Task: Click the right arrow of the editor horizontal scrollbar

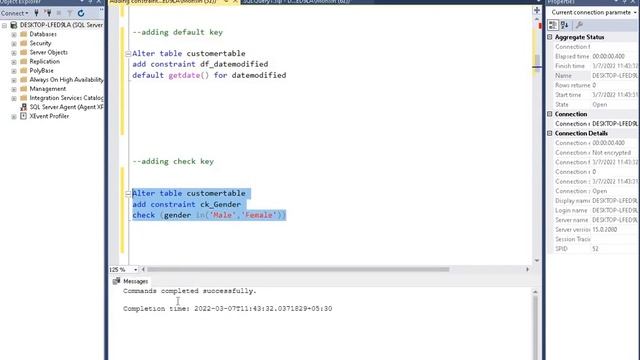Action: coord(527,269)
